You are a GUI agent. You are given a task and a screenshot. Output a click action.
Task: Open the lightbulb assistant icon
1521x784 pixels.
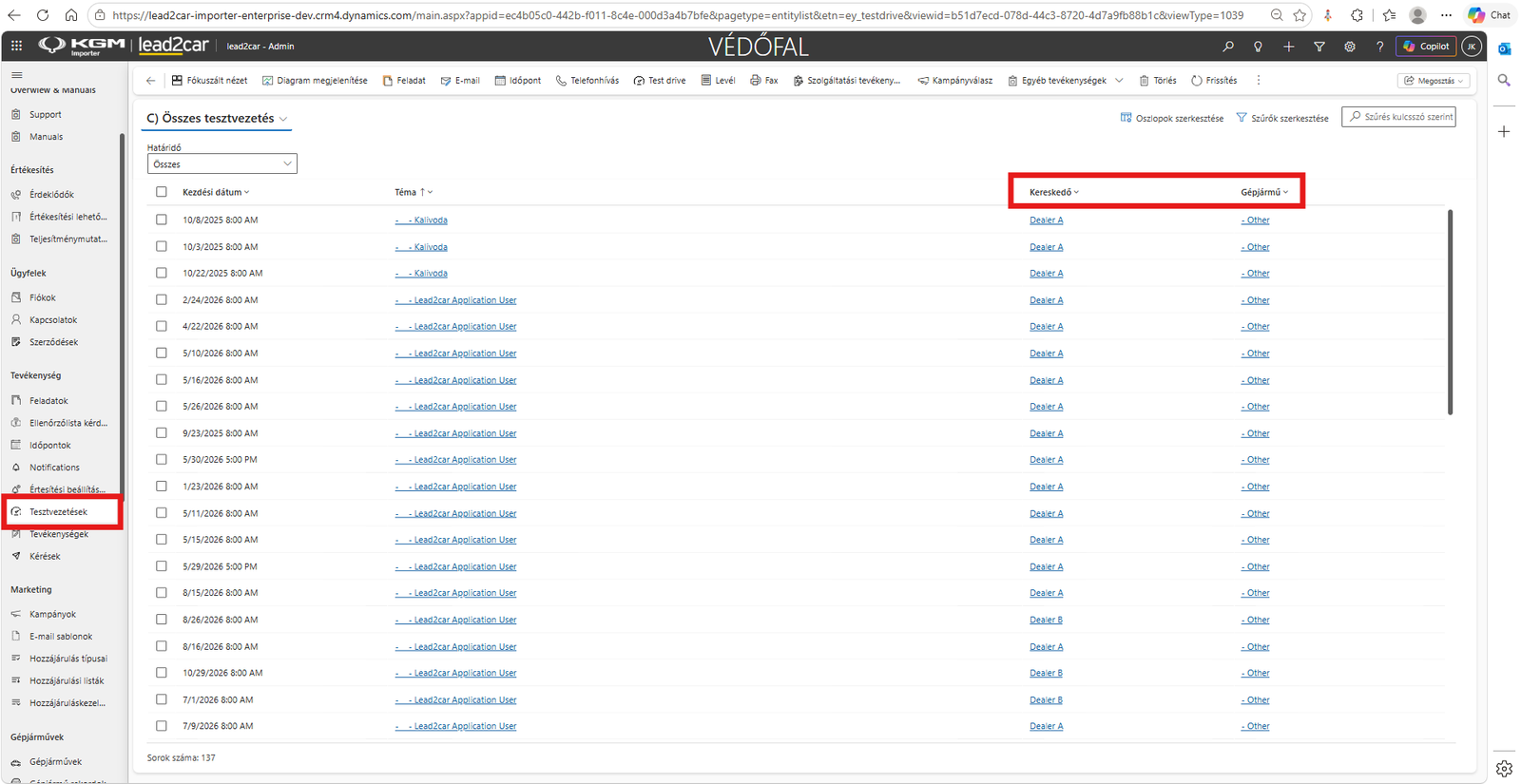coord(1258,46)
